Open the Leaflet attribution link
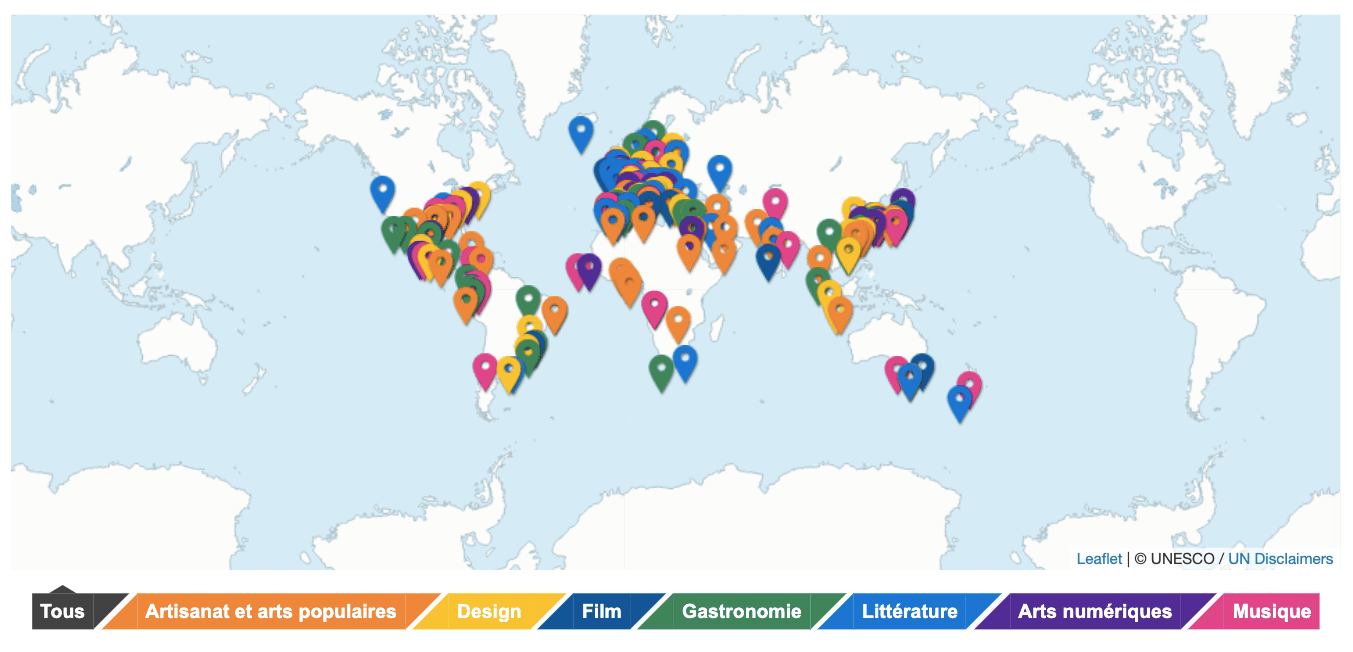Image resolution: width=1353 pixels, height=652 pixels. tap(1099, 559)
